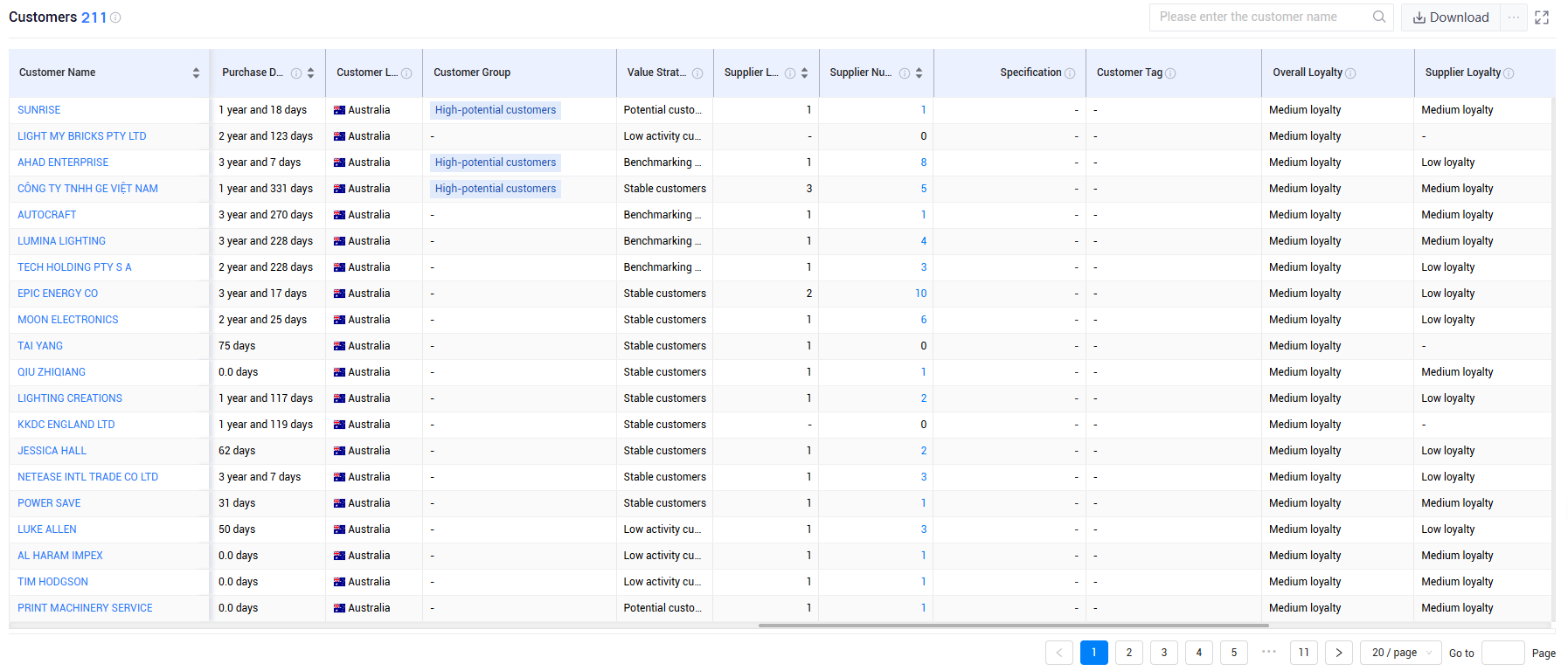The image size is (1568, 671).
Task: Open the PRINT MACHINERY SERVICE link
Action: [x=85, y=608]
